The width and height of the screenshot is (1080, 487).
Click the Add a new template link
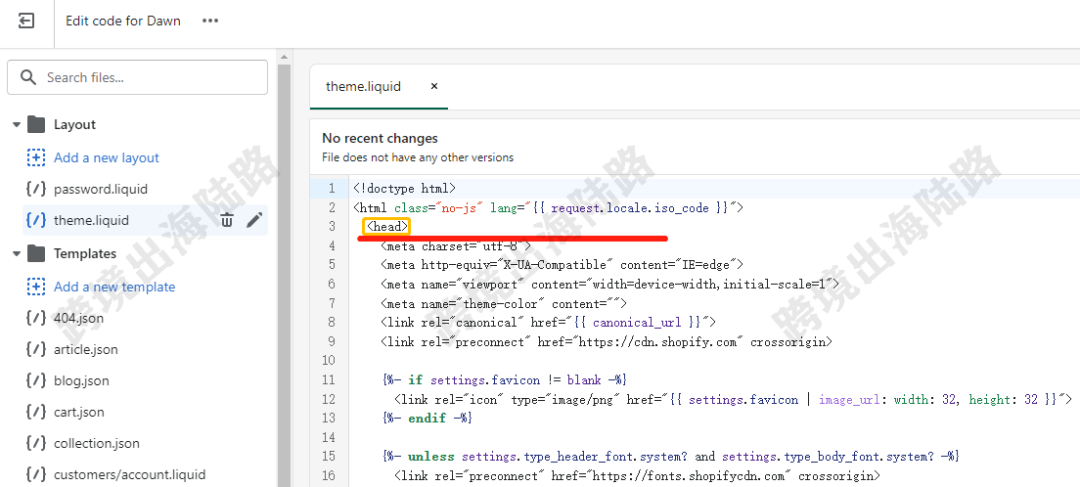114,287
